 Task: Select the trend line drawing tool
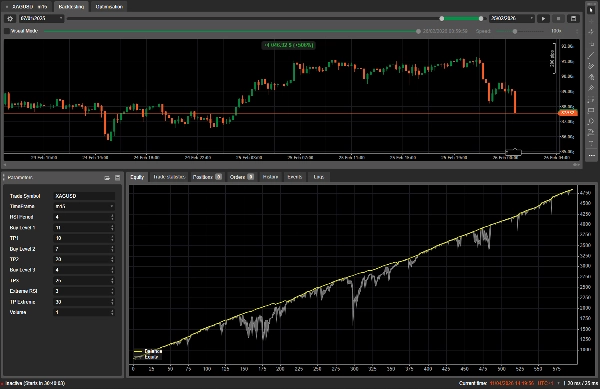(591, 55)
